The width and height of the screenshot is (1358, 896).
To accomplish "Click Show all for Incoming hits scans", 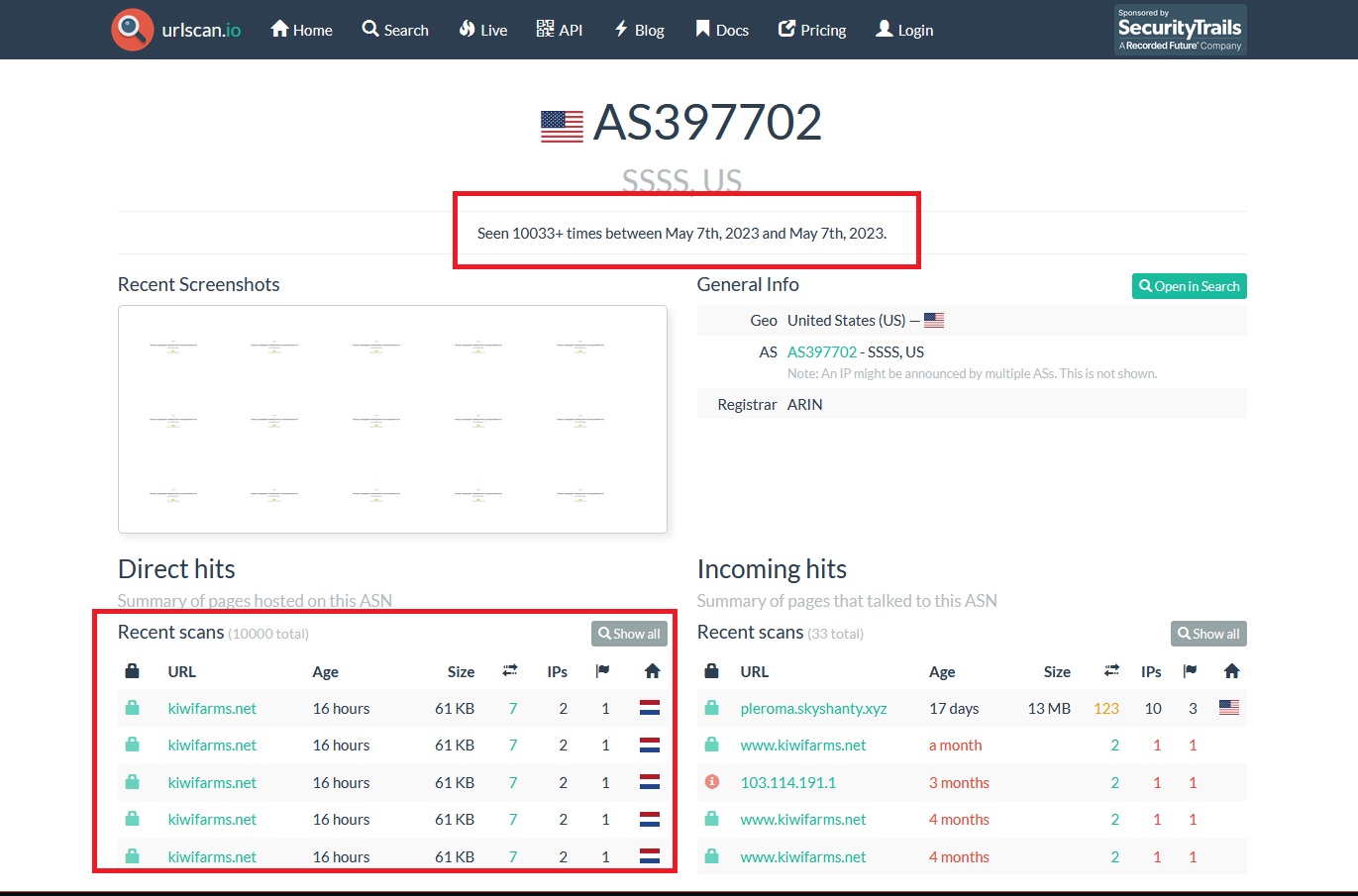I will [x=1208, y=634].
